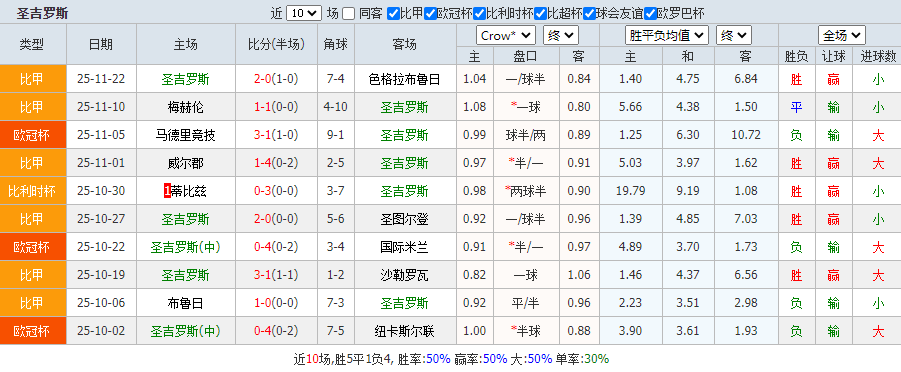
Task: Open the 终 dropdown next to Crow*
Action: coord(561,36)
